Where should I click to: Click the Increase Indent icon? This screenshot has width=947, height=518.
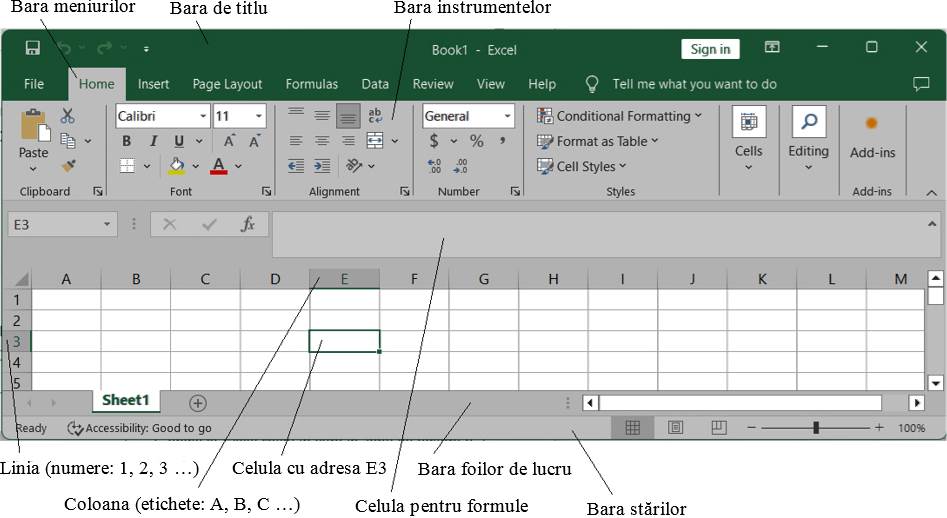pos(322,166)
